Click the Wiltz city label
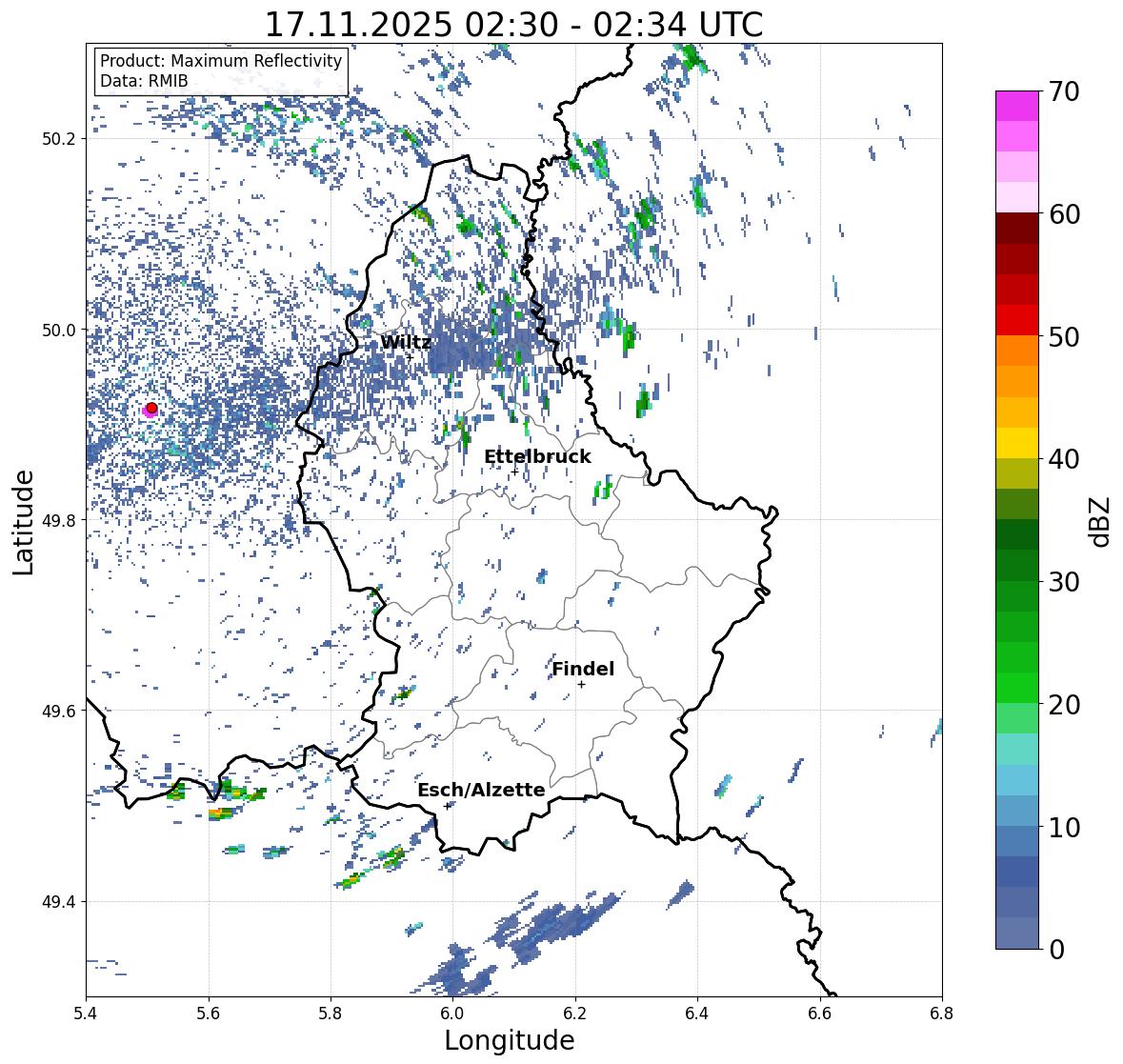Screen dimensions: 1123x1064 pos(406,342)
